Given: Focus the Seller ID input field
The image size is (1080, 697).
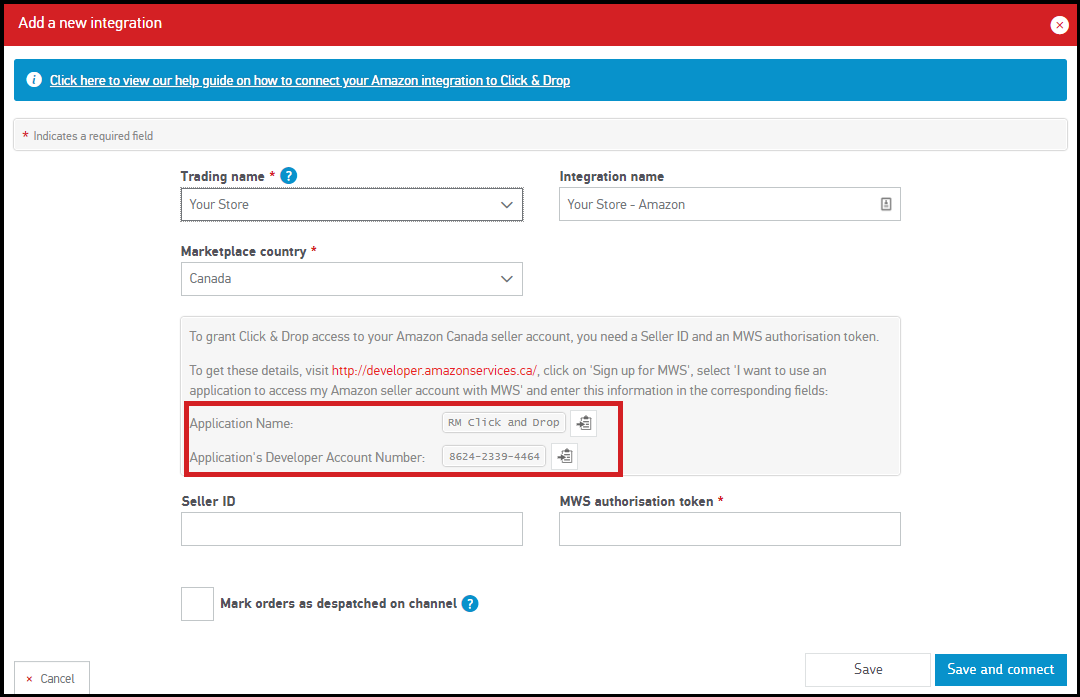Looking at the screenshot, I should [x=351, y=529].
